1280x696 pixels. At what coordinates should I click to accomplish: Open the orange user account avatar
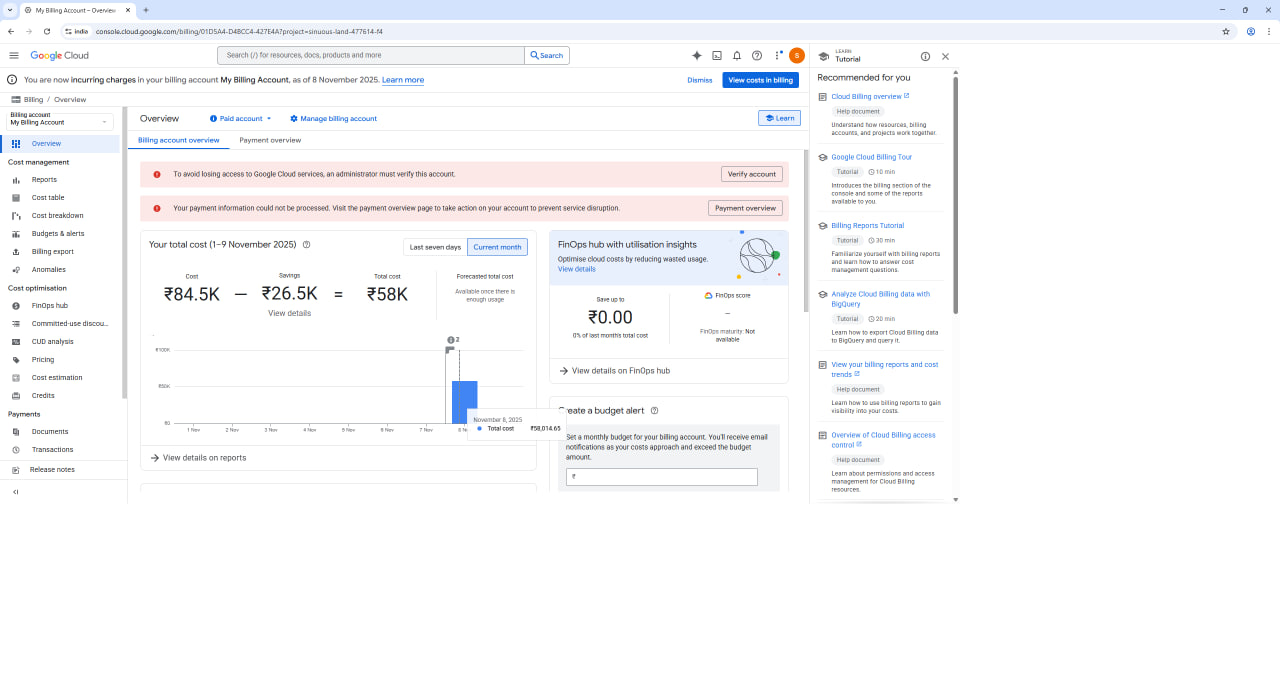[797, 56]
